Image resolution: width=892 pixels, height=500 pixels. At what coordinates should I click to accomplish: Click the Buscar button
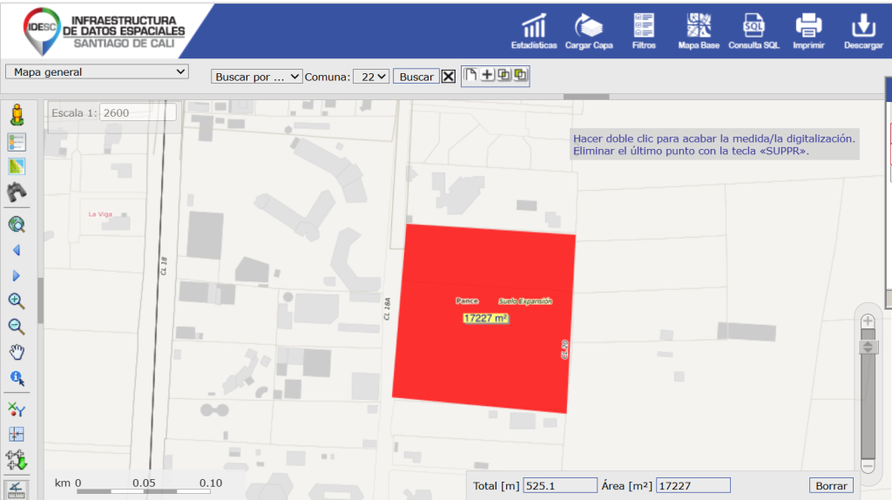[x=416, y=77]
